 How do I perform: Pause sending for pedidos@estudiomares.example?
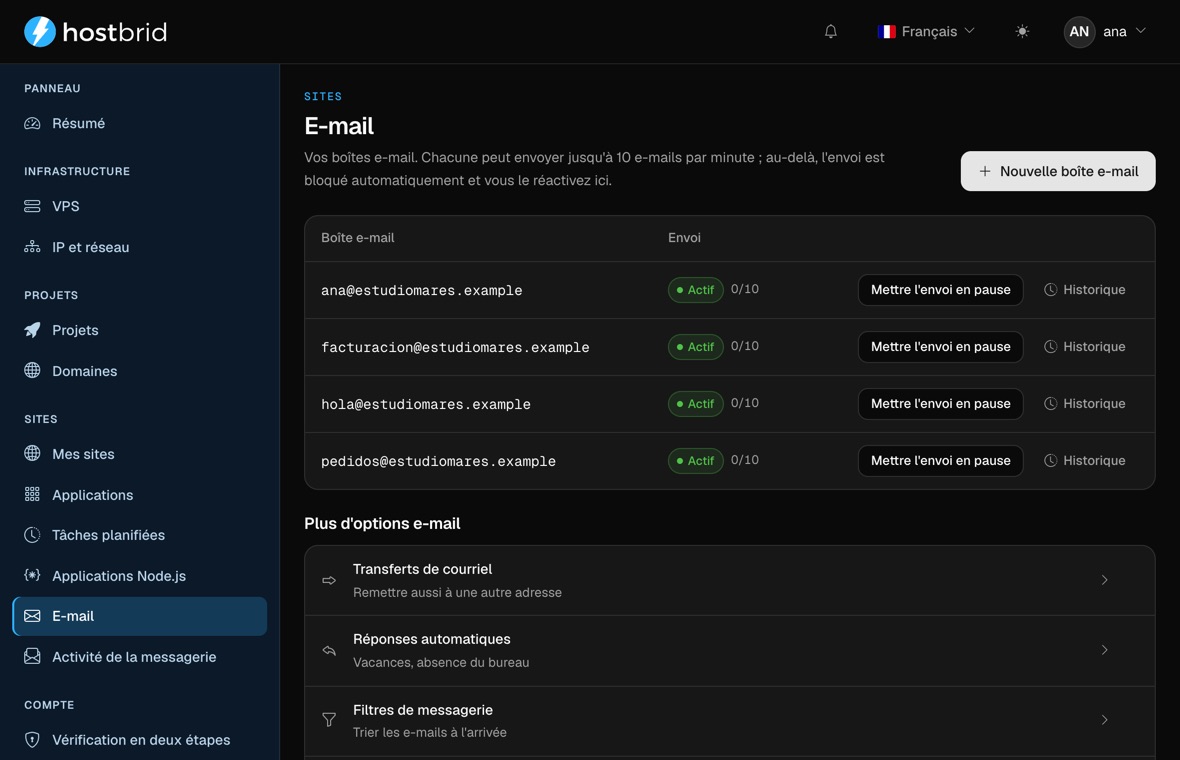tap(941, 461)
